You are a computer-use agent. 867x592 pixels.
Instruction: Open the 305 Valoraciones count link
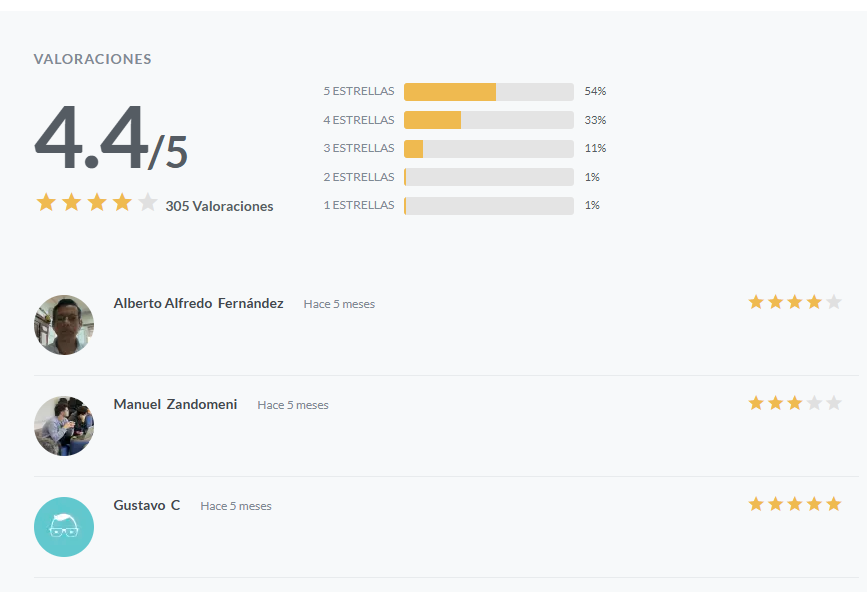point(220,206)
